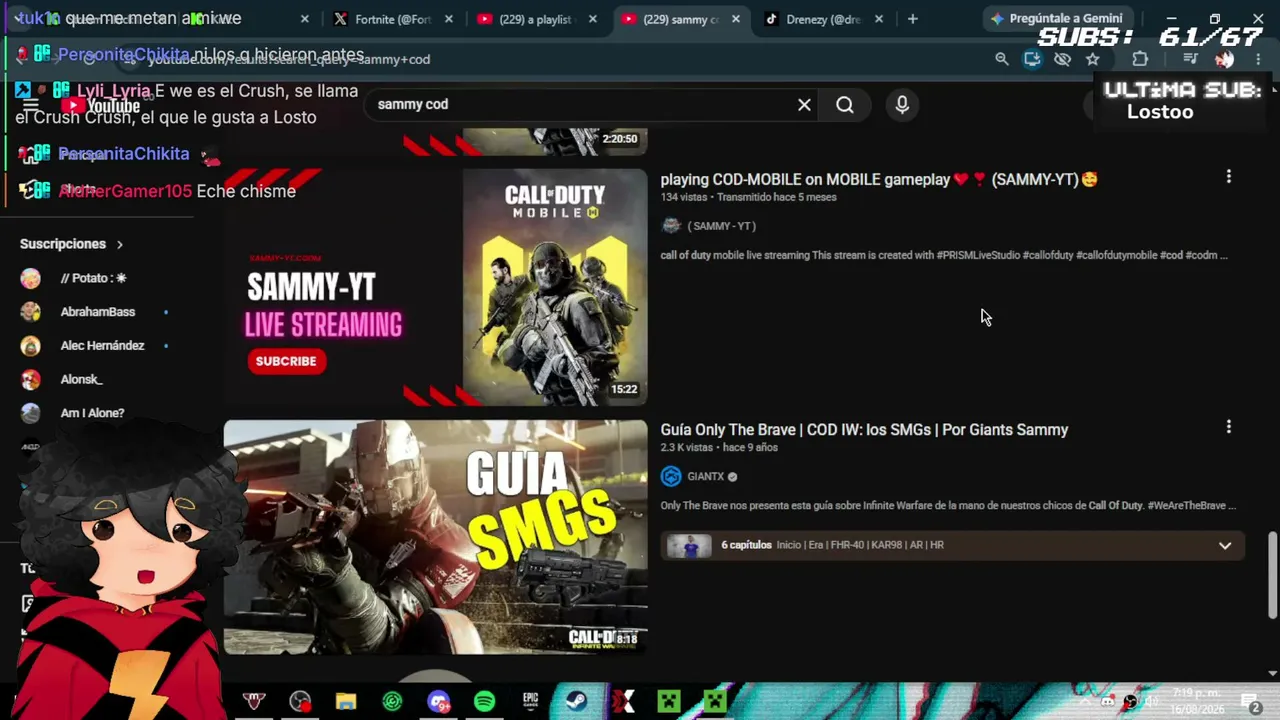Close the '(229) a playlist' tab

click(x=593, y=19)
